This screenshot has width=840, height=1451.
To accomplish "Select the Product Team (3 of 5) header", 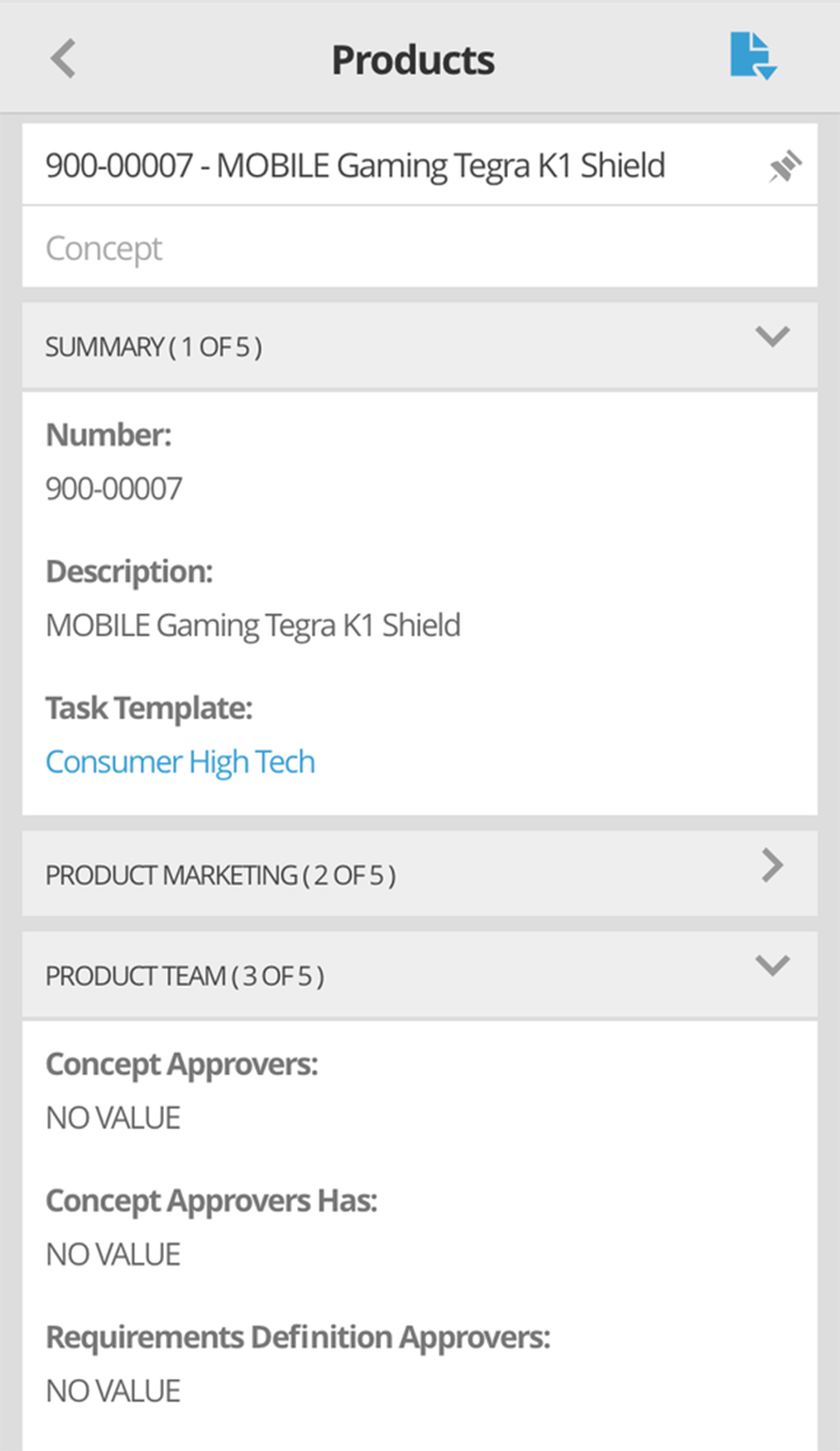I will [x=185, y=976].
